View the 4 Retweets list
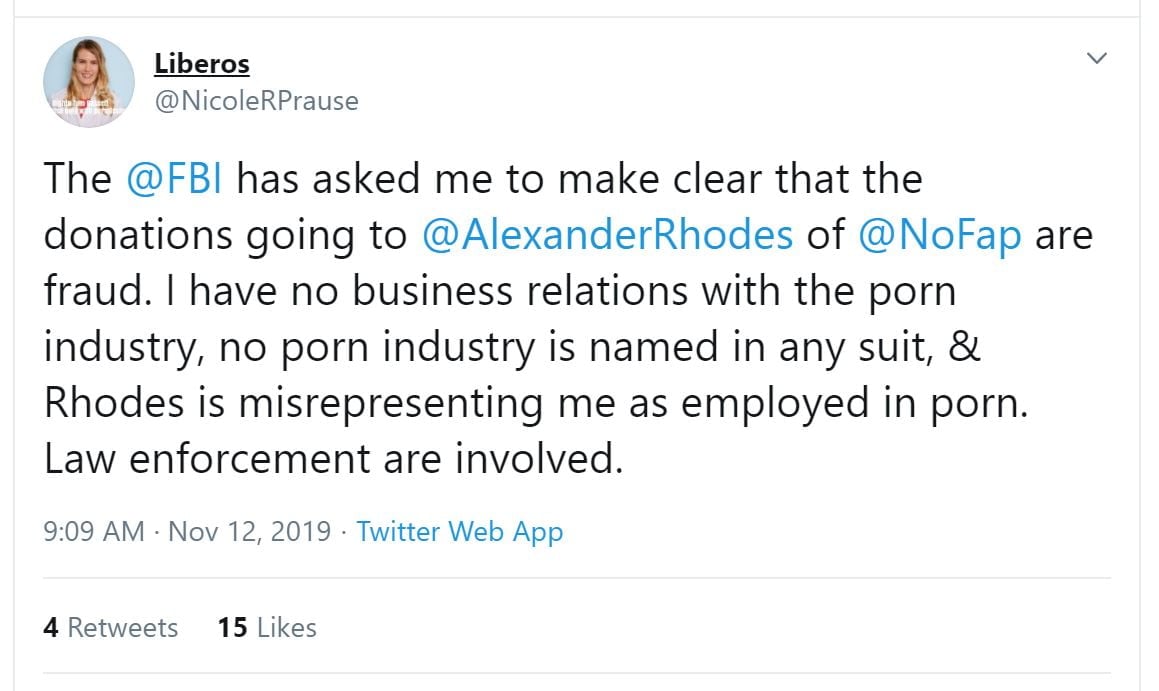Screen dimensions: 1159x691 coord(110,628)
